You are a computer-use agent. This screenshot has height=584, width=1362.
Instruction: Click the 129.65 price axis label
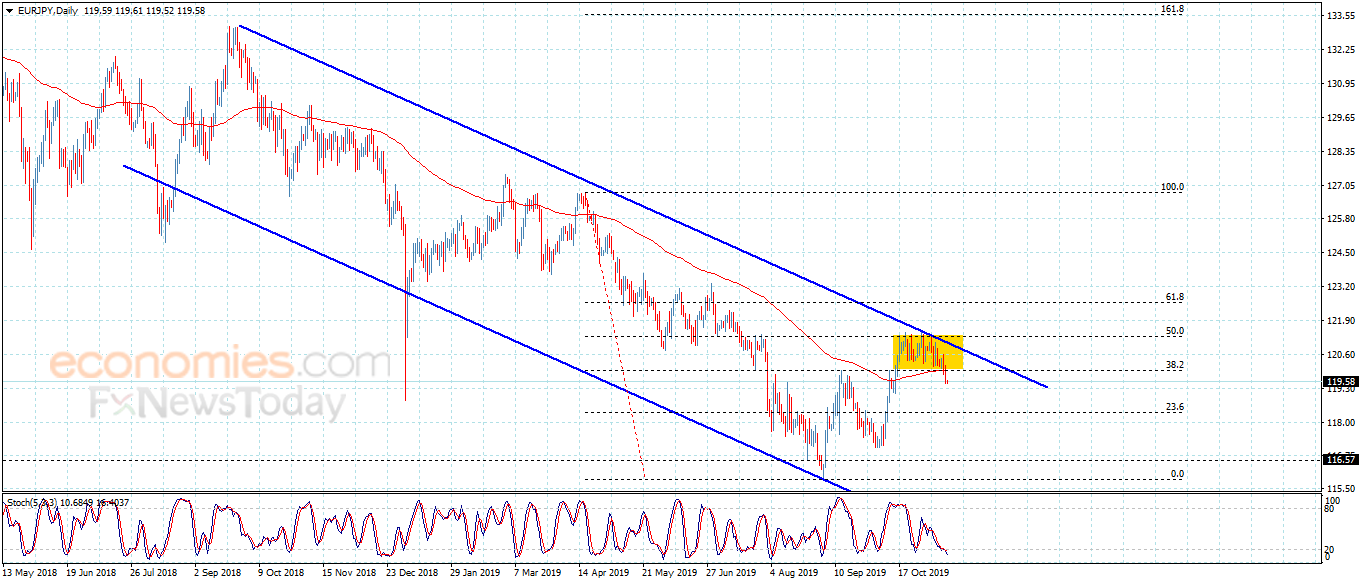tap(1340, 118)
